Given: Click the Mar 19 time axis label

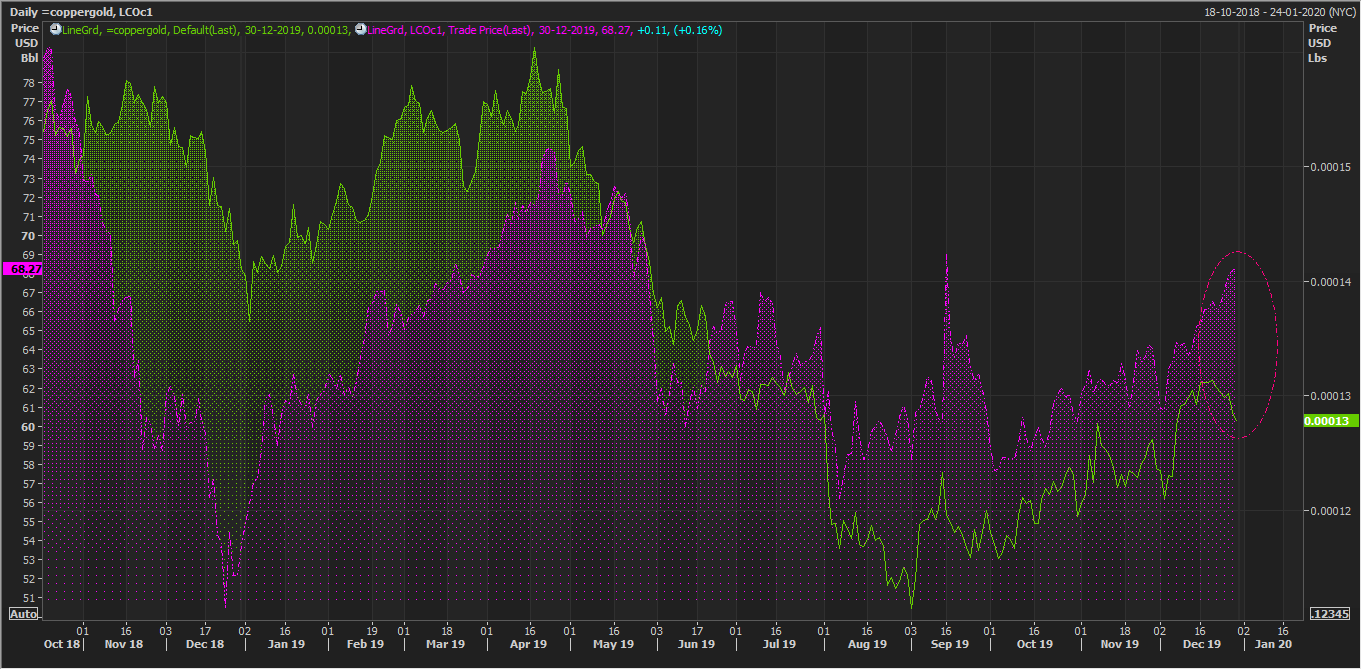Looking at the screenshot, I should tap(445, 644).
